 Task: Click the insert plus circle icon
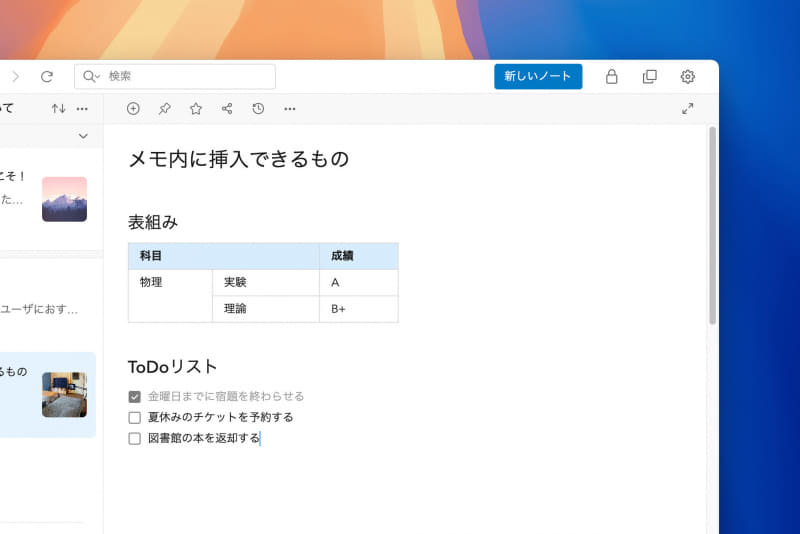point(133,108)
